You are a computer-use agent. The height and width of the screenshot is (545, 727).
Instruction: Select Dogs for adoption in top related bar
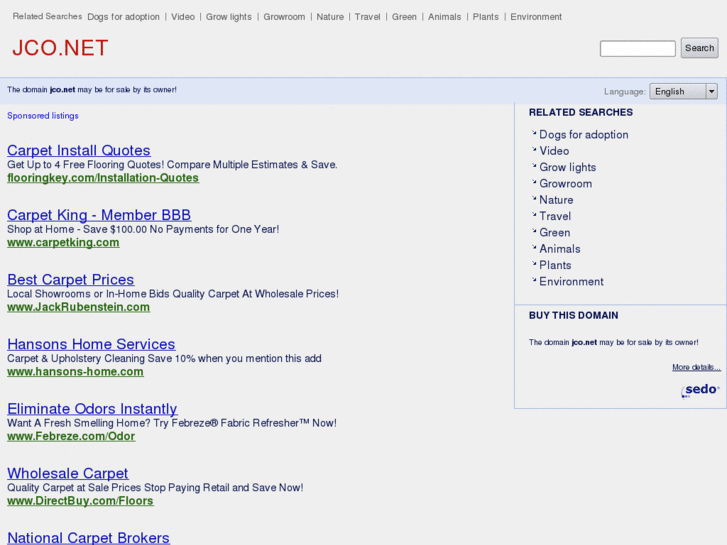tap(123, 17)
